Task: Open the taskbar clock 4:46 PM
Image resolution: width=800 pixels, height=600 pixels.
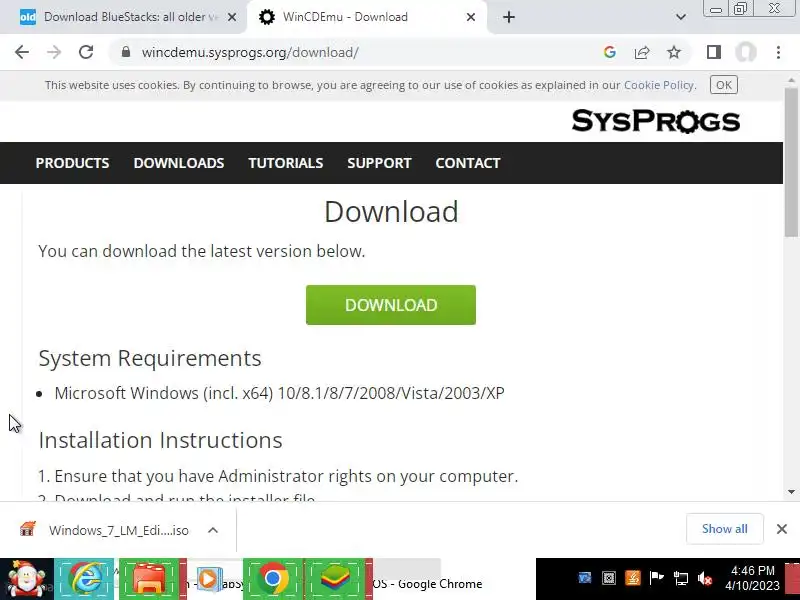Action: click(753, 578)
